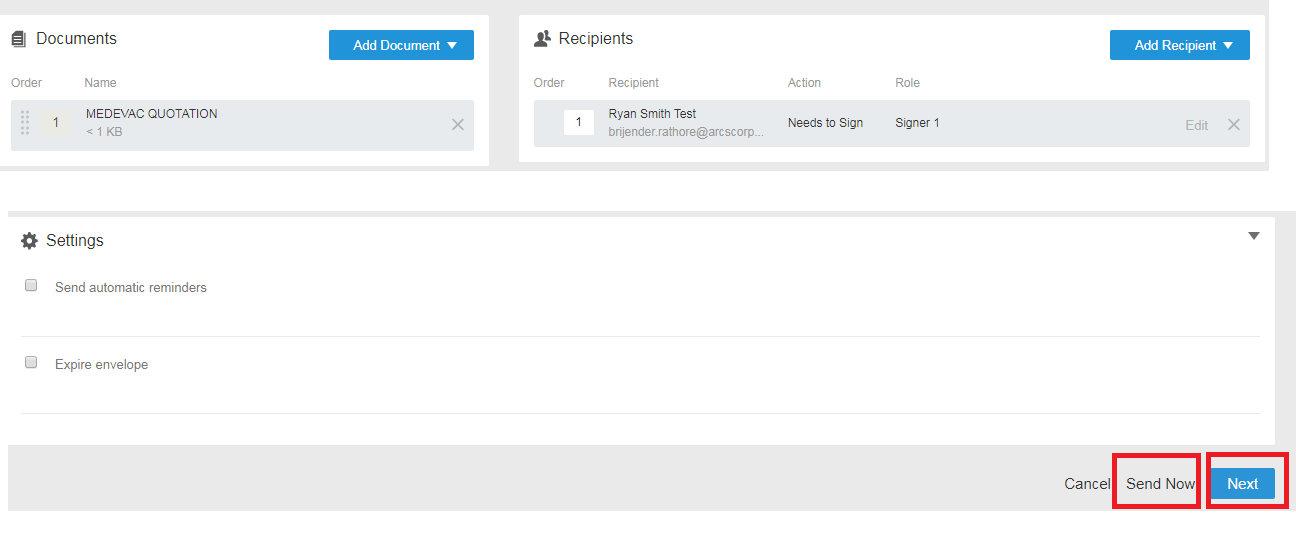
Task: Click the Next button
Action: tap(1243, 483)
